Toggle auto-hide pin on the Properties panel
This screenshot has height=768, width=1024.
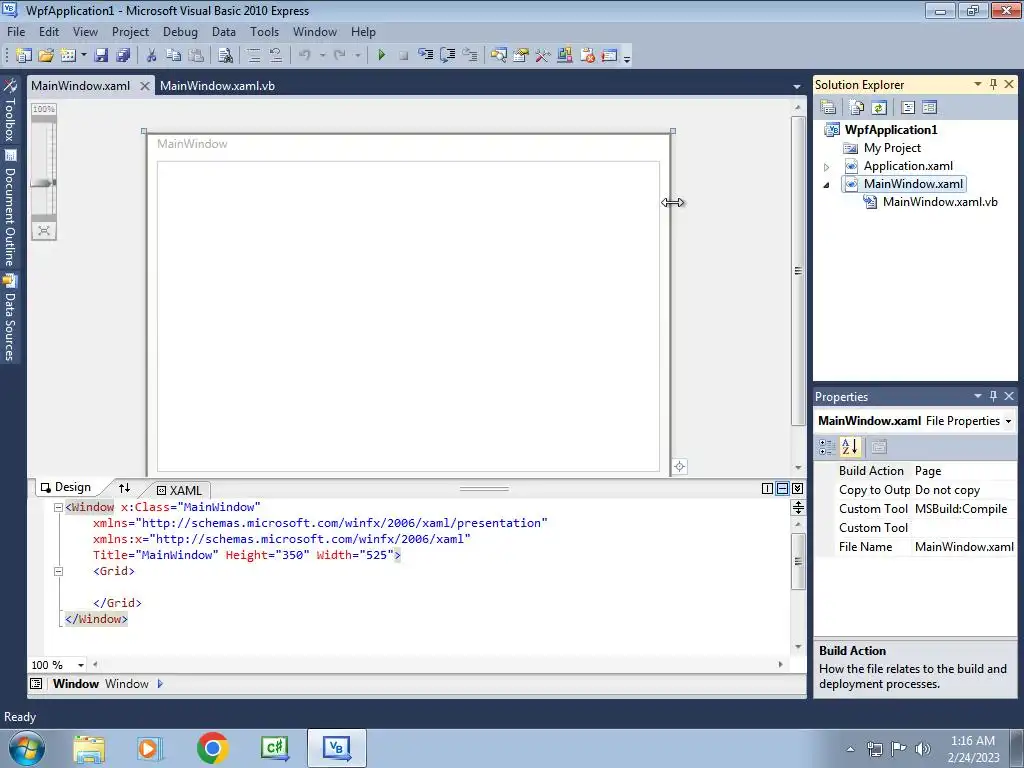[993, 396]
